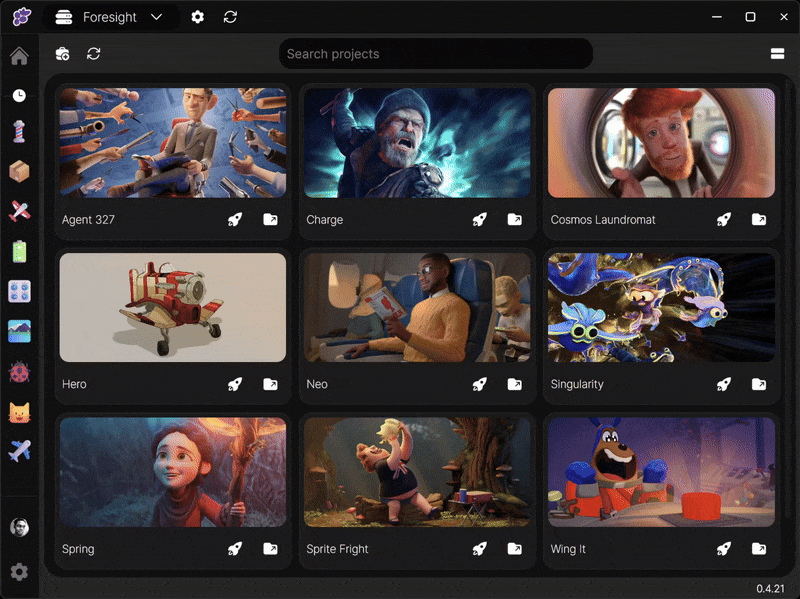The height and width of the screenshot is (599, 800).
Task: Open the user profile avatar
Action: point(19,527)
